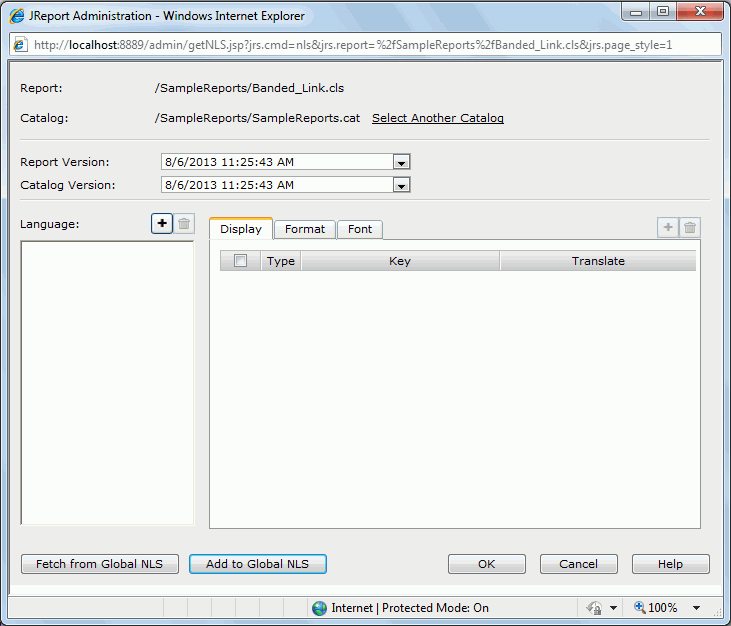Click the security lock icon in status bar

[x=594, y=608]
